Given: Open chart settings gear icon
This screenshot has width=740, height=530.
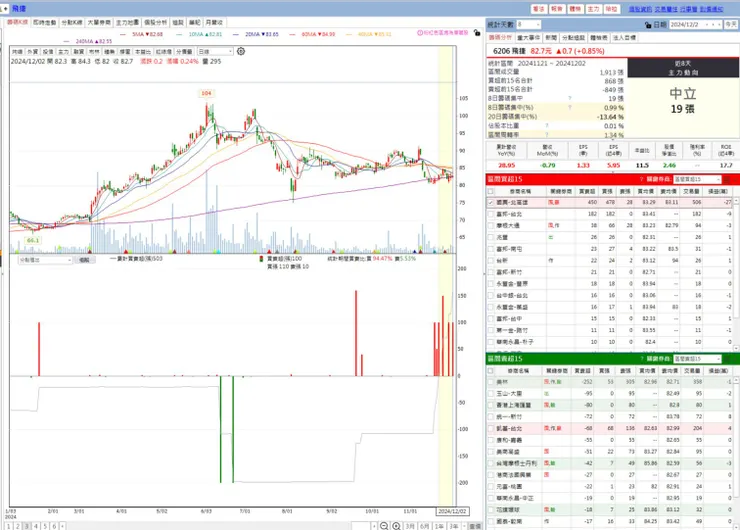Looking at the screenshot, I should (x=241, y=51).
